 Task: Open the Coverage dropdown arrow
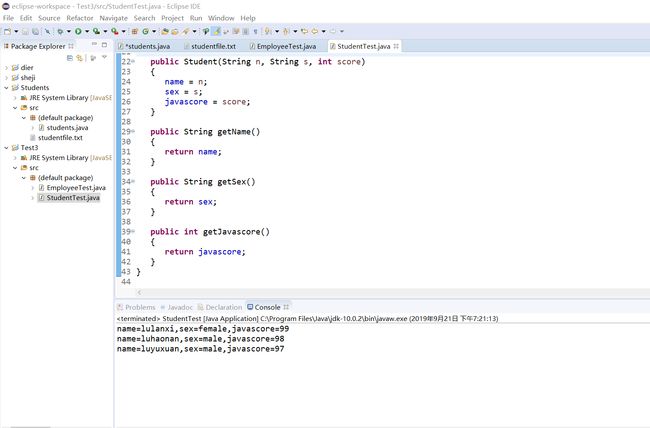pyautogui.click(x=105, y=32)
